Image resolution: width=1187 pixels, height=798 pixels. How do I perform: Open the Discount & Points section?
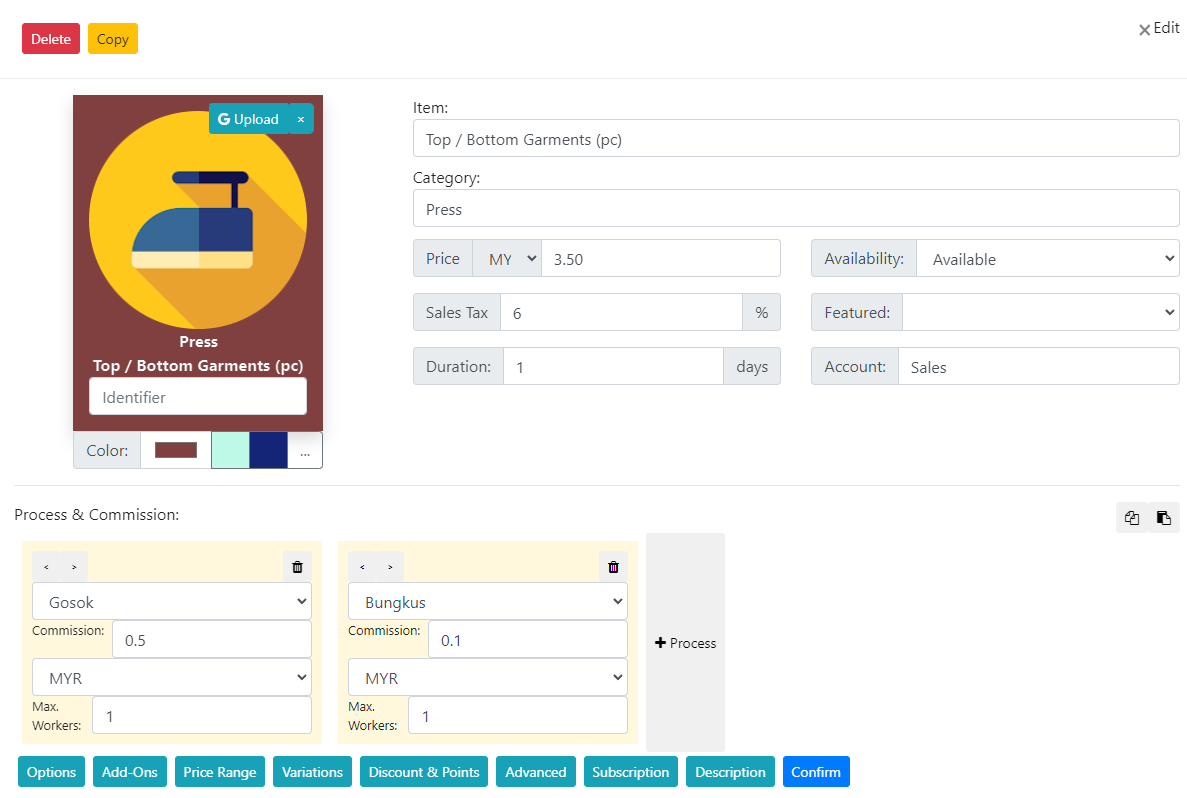(x=423, y=771)
